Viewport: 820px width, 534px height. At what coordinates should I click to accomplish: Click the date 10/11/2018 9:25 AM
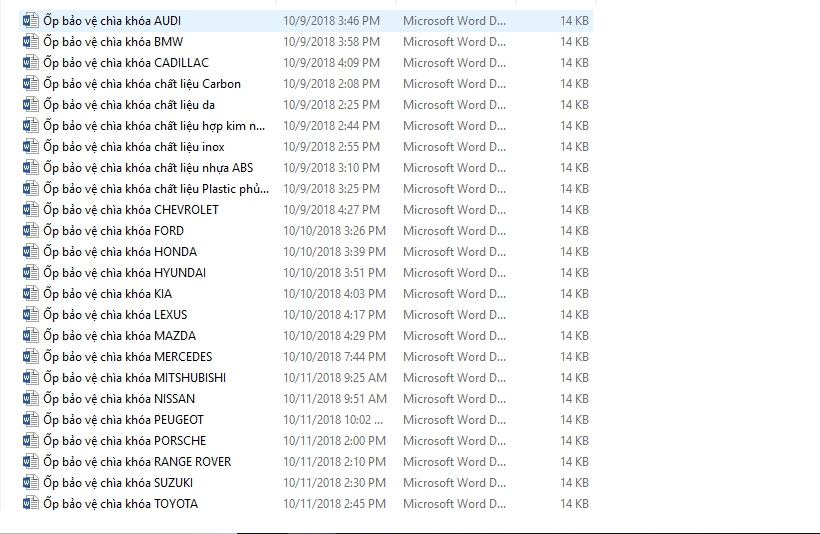point(335,378)
